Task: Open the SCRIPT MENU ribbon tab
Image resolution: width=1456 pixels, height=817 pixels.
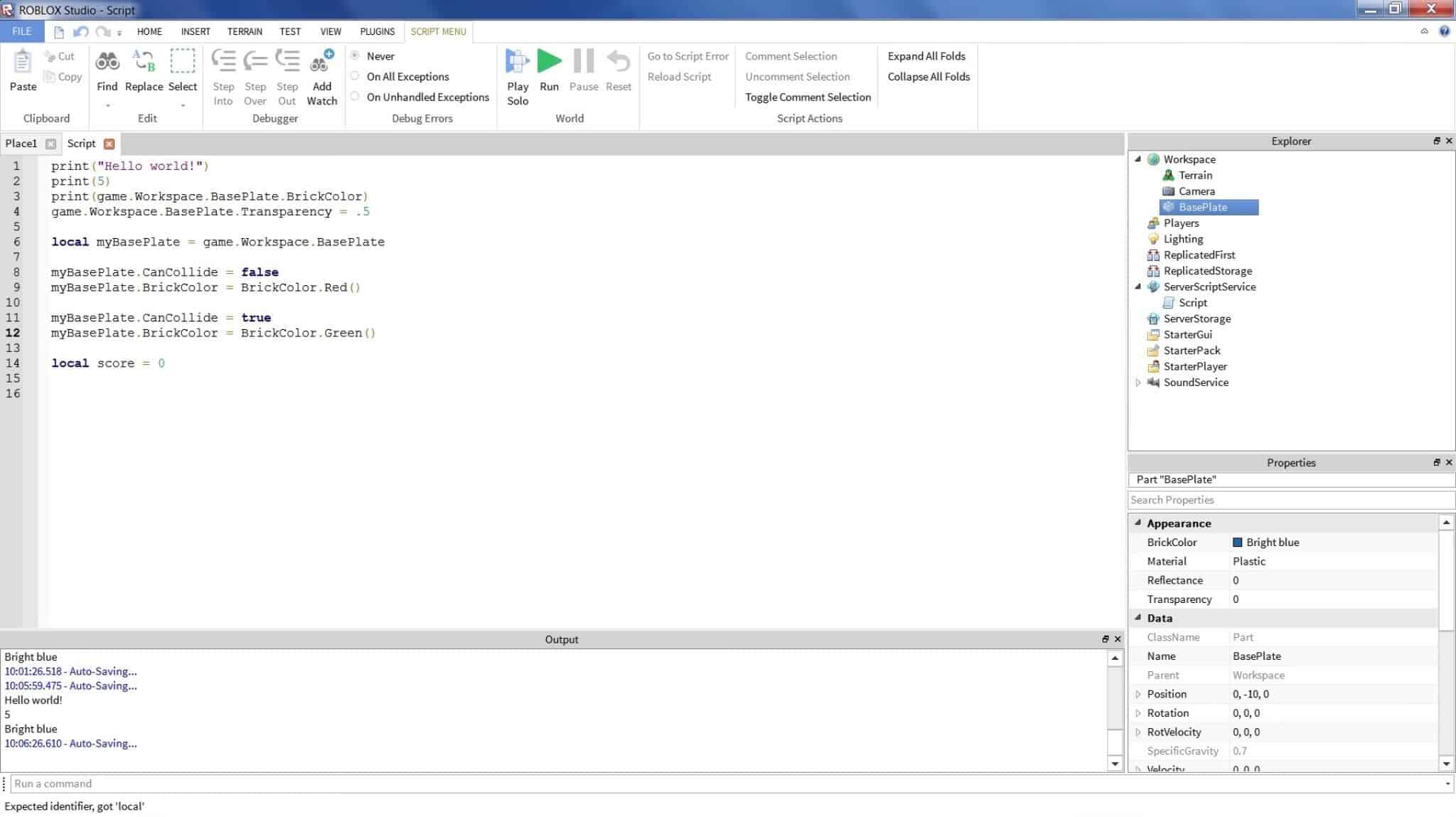Action: click(x=438, y=31)
